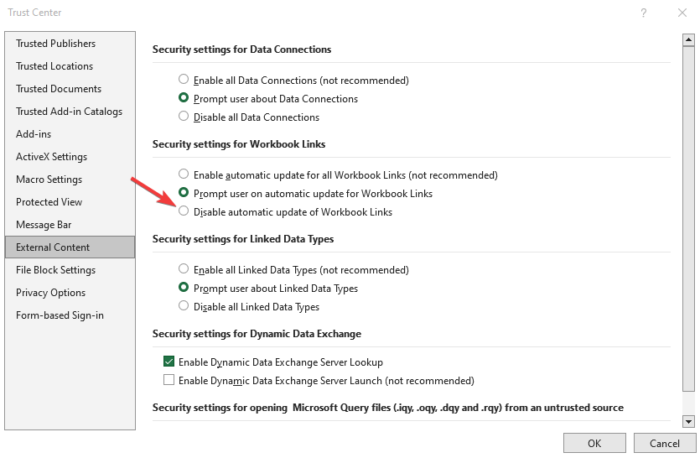Image resolution: width=700 pixels, height=458 pixels.
Task: Choose Disable automatic update of Workbook Links
Action: pos(183,212)
